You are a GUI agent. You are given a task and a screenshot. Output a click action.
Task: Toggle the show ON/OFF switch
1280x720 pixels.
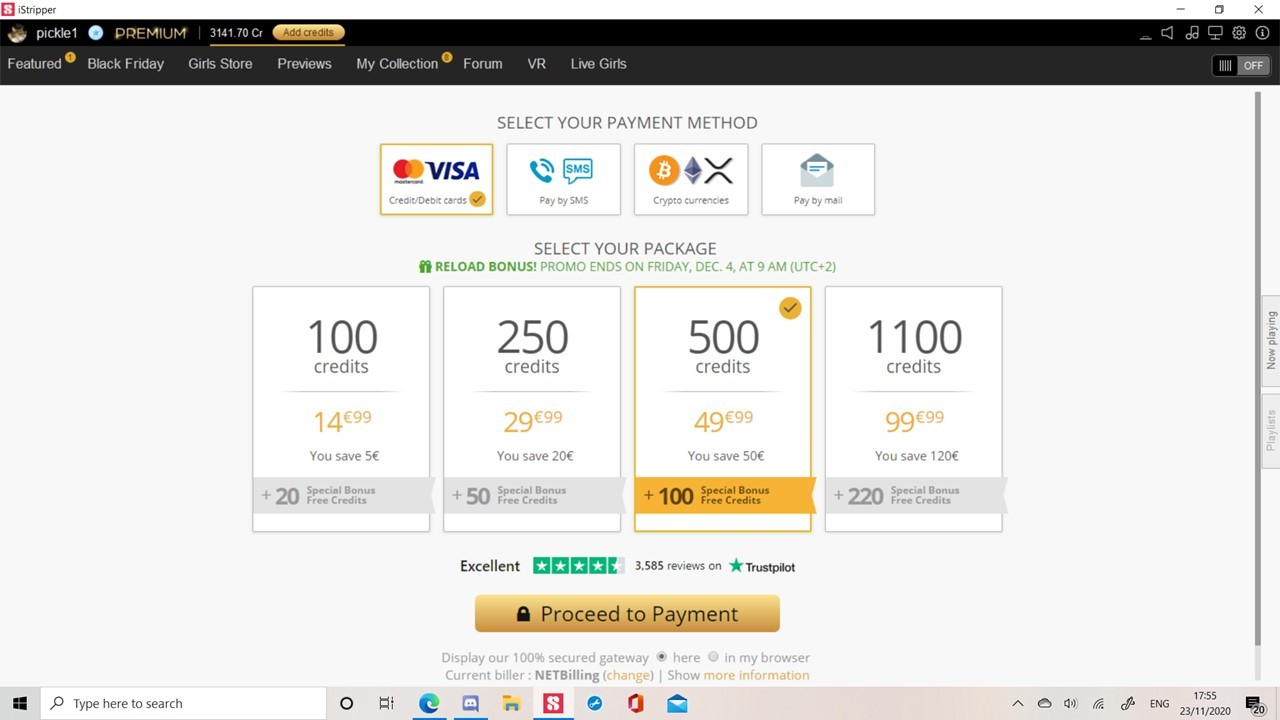point(1240,65)
